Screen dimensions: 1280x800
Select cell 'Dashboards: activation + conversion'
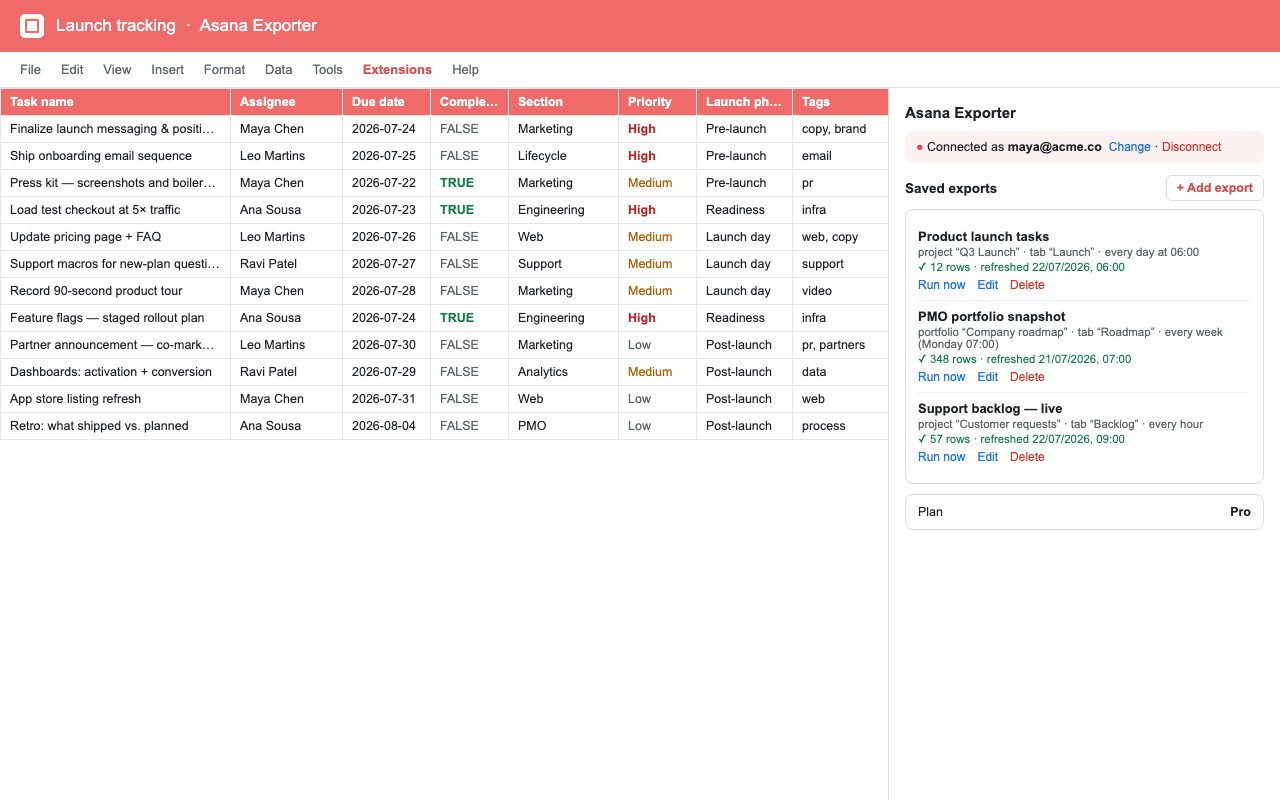[x=115, y=372]
